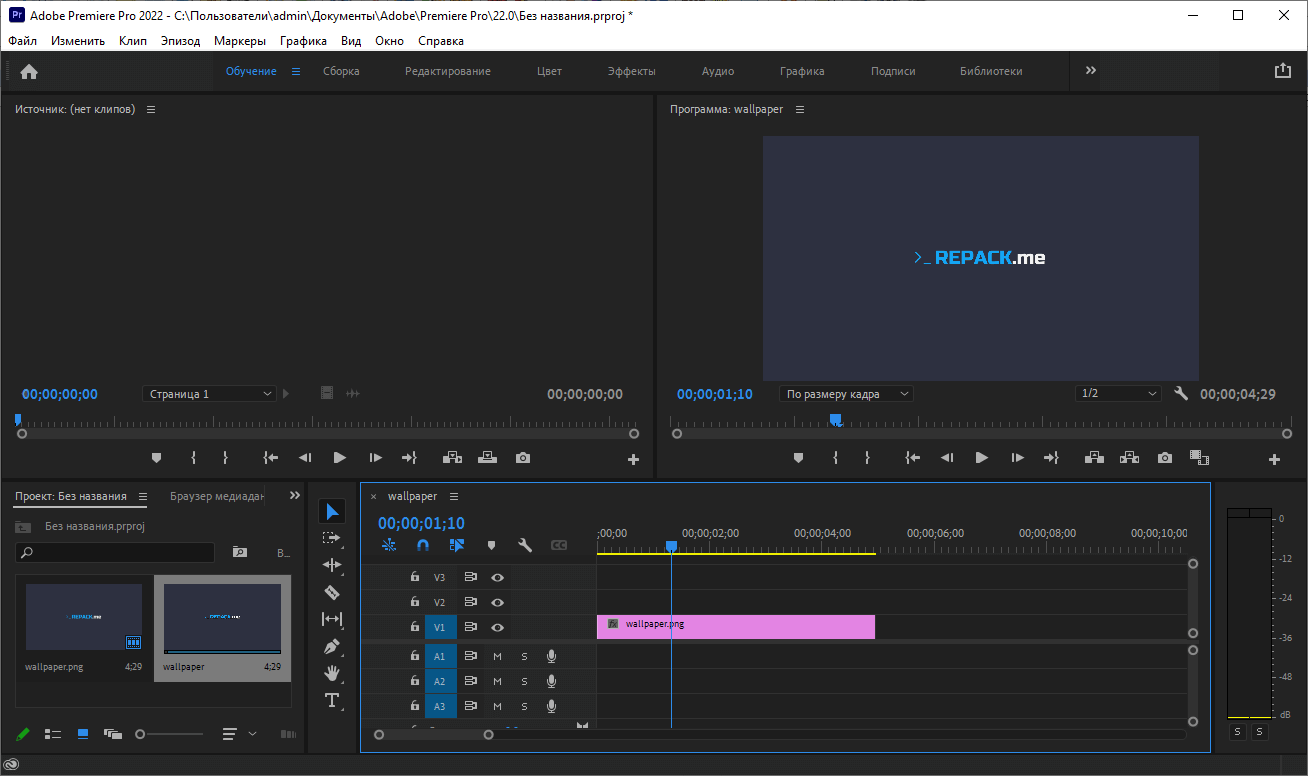Open Браузер медиаданных tab
The image size is (1308, 776).
217,496
